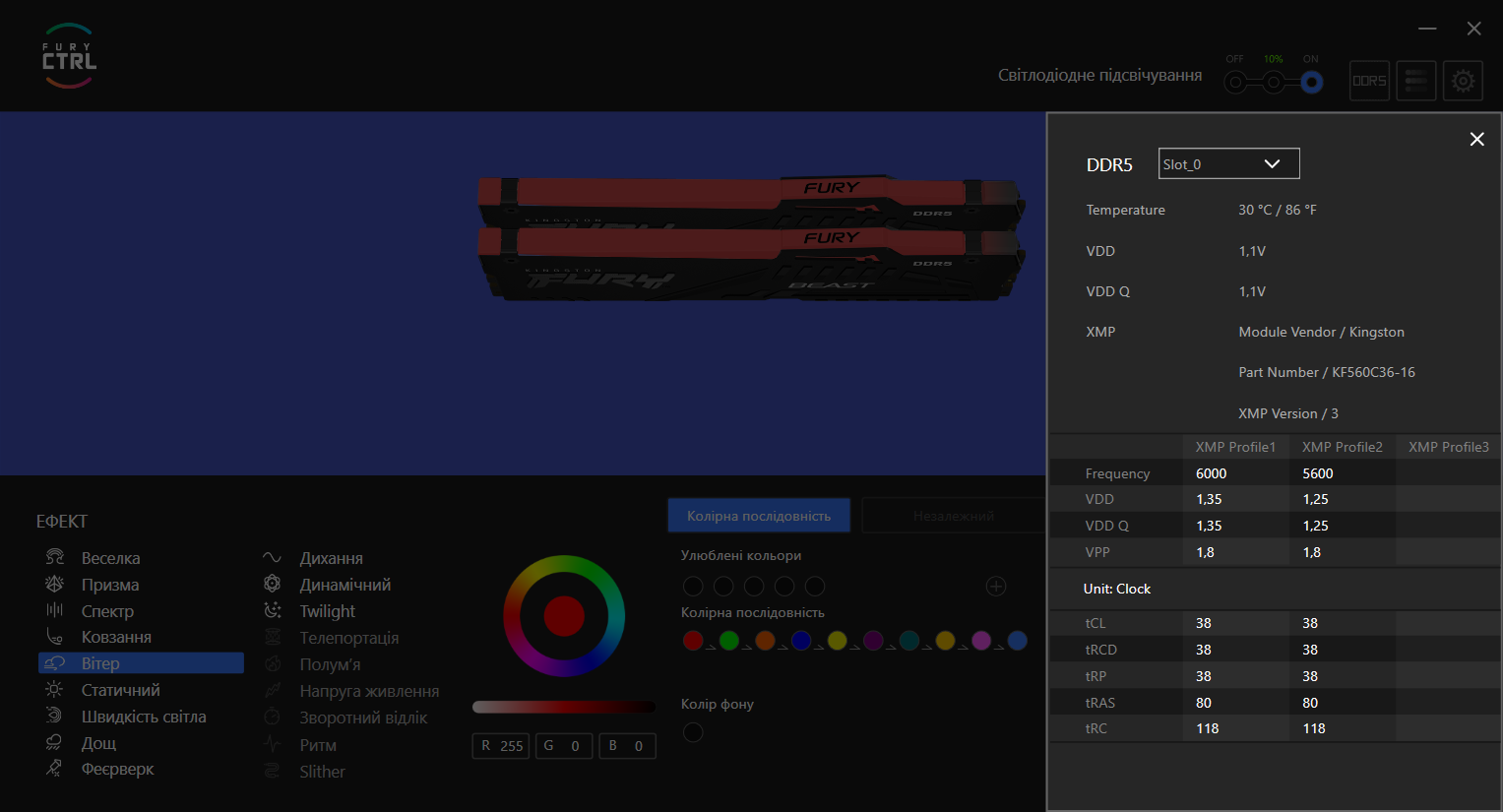The height and width of the screenshot is (812, 1503).
Task: Select the first favorite color slot
Action: (693, 587)
